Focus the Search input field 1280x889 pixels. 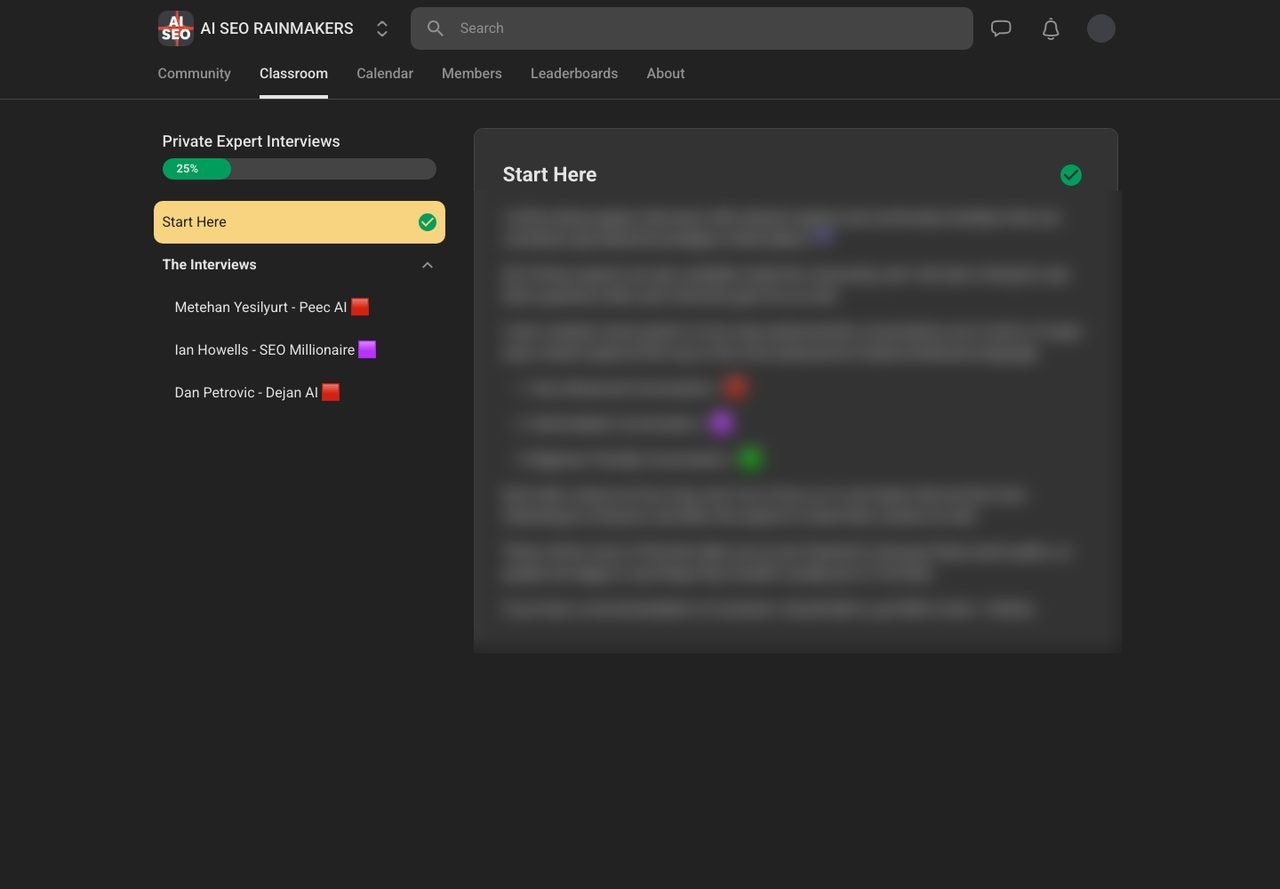692,28
